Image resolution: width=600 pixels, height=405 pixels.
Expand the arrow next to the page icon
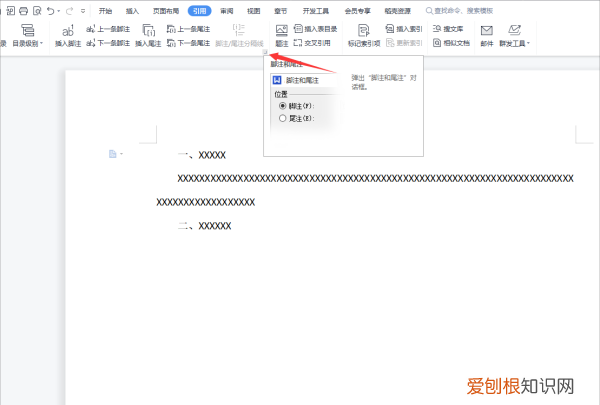click(122, 154)
